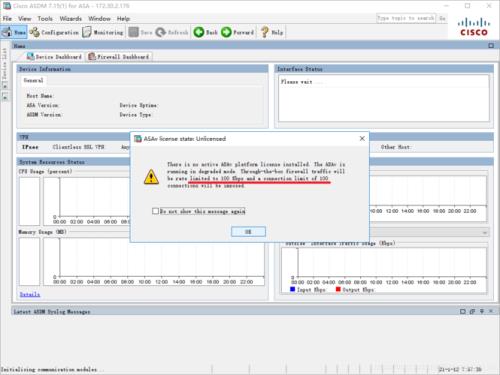Click the CPU Usage (percent) label

pyautogui.click(x=45, y=171)
